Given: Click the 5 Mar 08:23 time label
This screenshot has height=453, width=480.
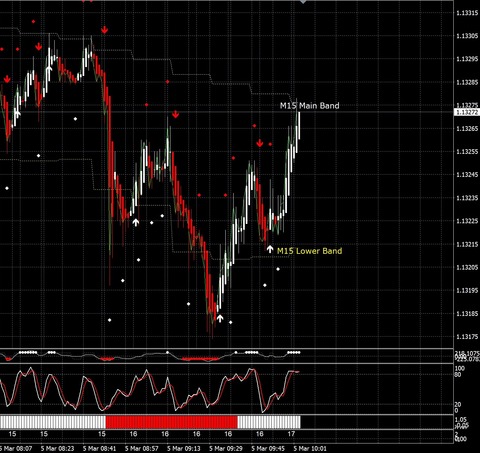Looking at the screenshot, I should tap(57, 448).
